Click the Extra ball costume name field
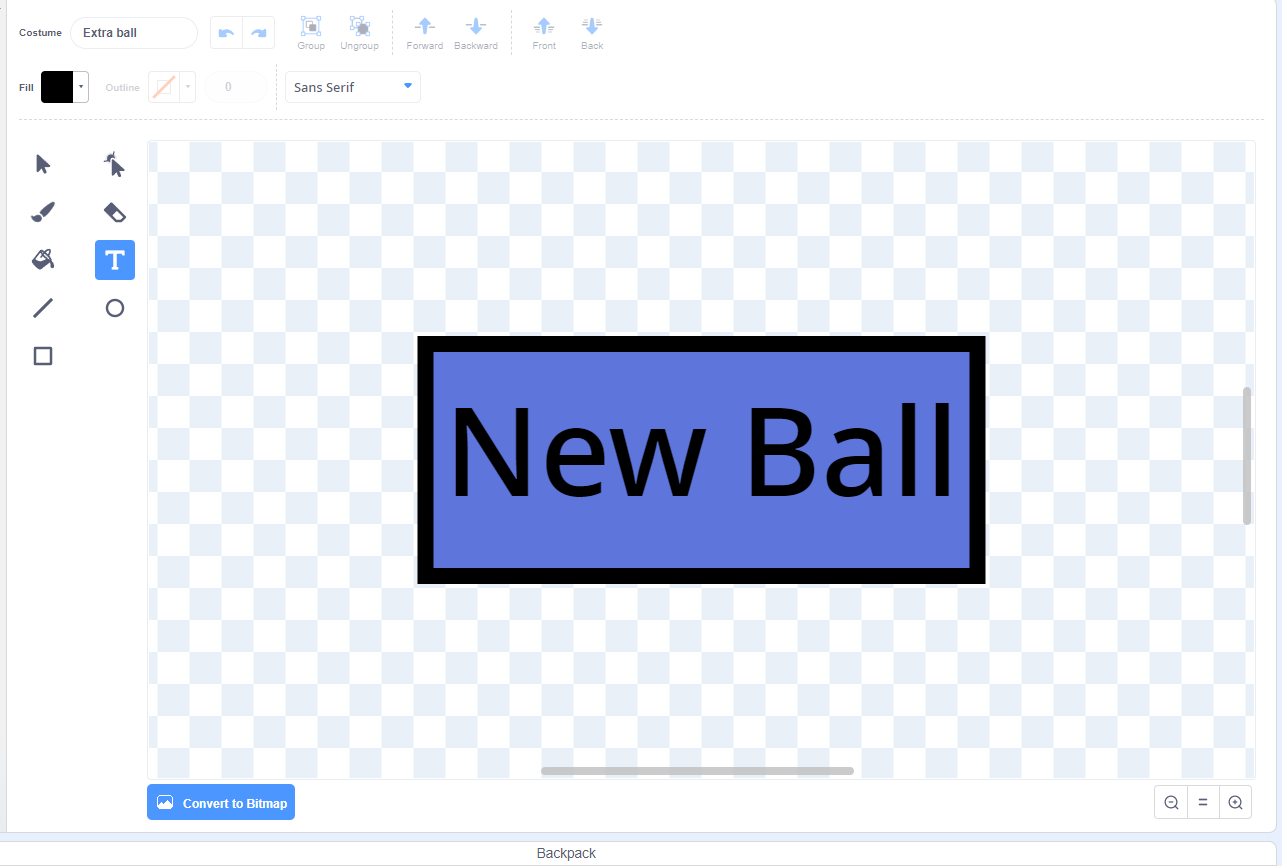 click(x=133, y=32)
